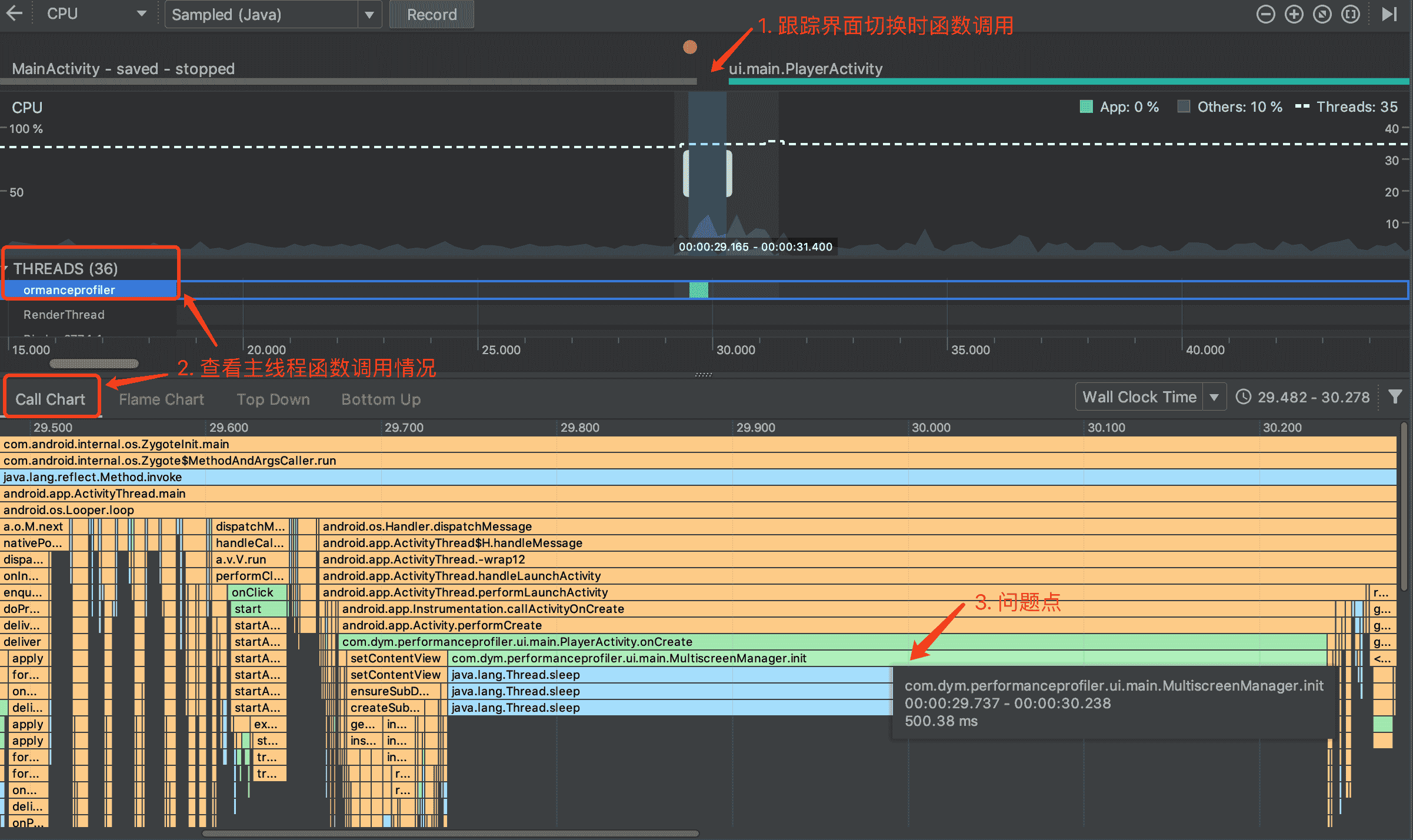Select the RenderThread thread row

[64, 315]
